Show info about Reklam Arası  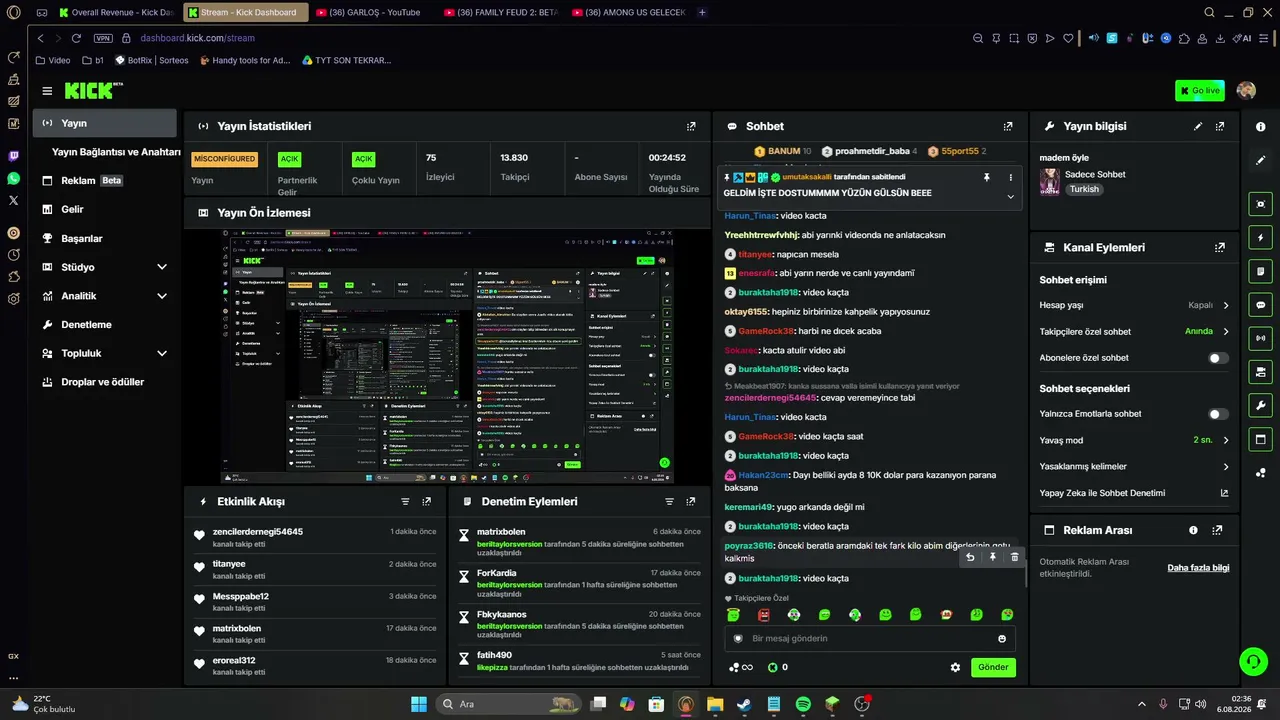(x=1193, y=530)
